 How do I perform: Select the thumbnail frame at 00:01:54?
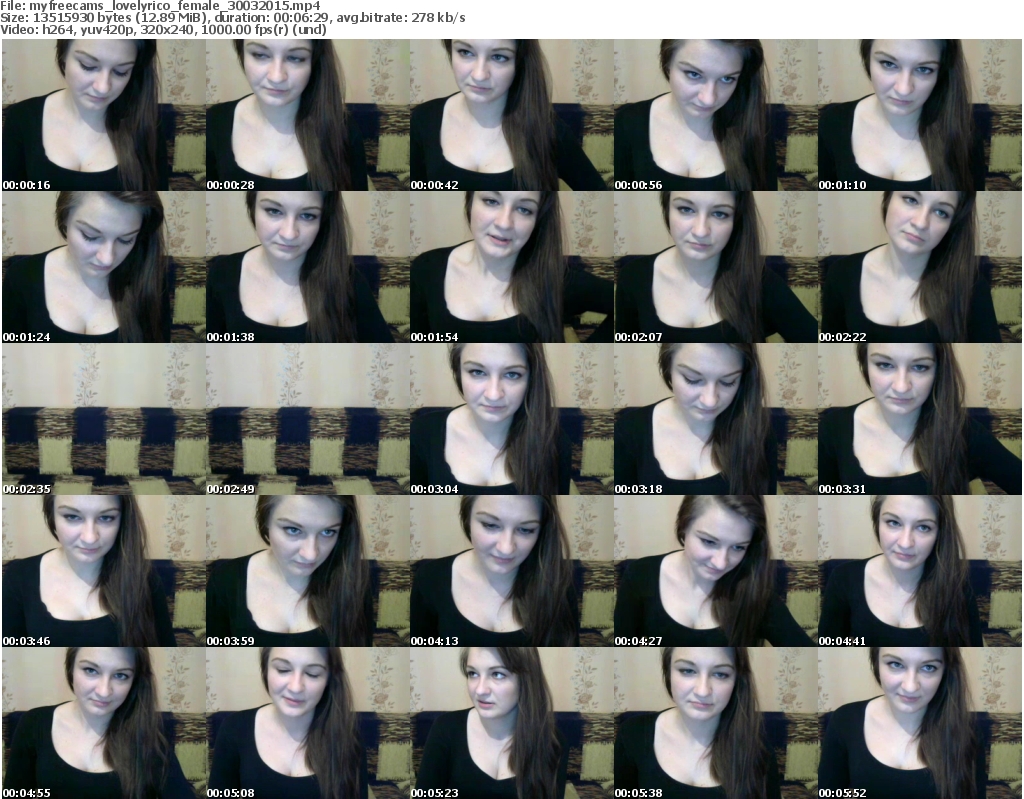pos(511,267)
